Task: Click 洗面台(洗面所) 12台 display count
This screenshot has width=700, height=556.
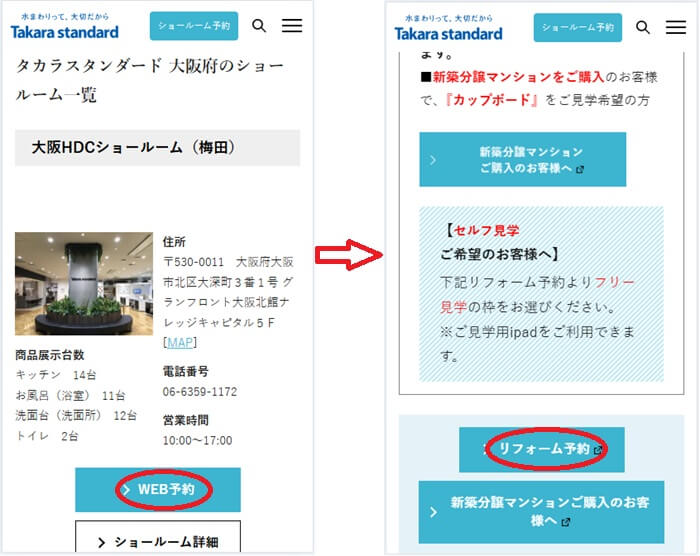Action: [76, 415]
